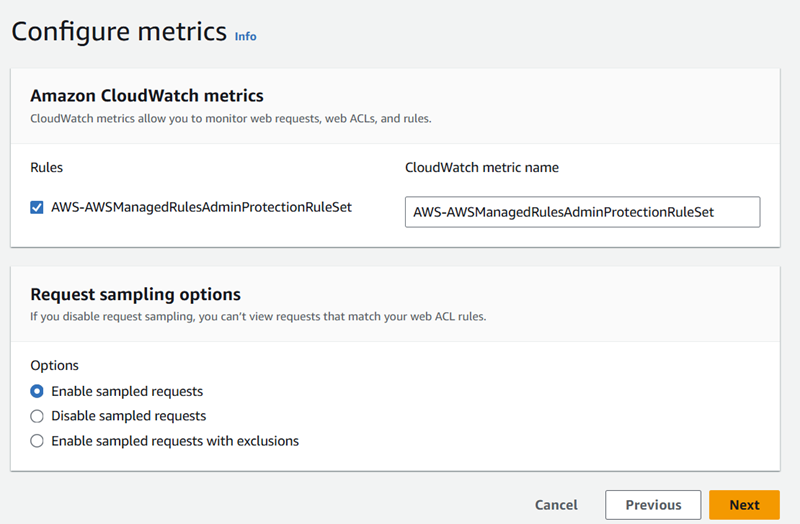Click the Amazon CloudWatch metrics section heading
800x524 pixels.
tap(147, 95)
